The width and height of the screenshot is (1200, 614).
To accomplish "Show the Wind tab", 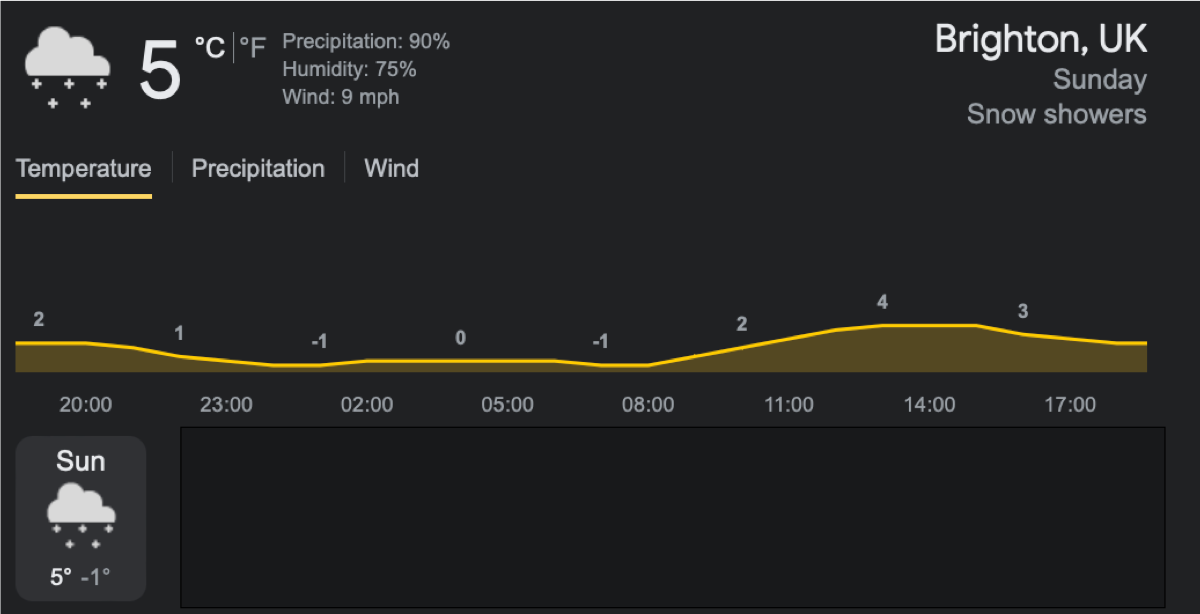I will (x=391, y=168).
